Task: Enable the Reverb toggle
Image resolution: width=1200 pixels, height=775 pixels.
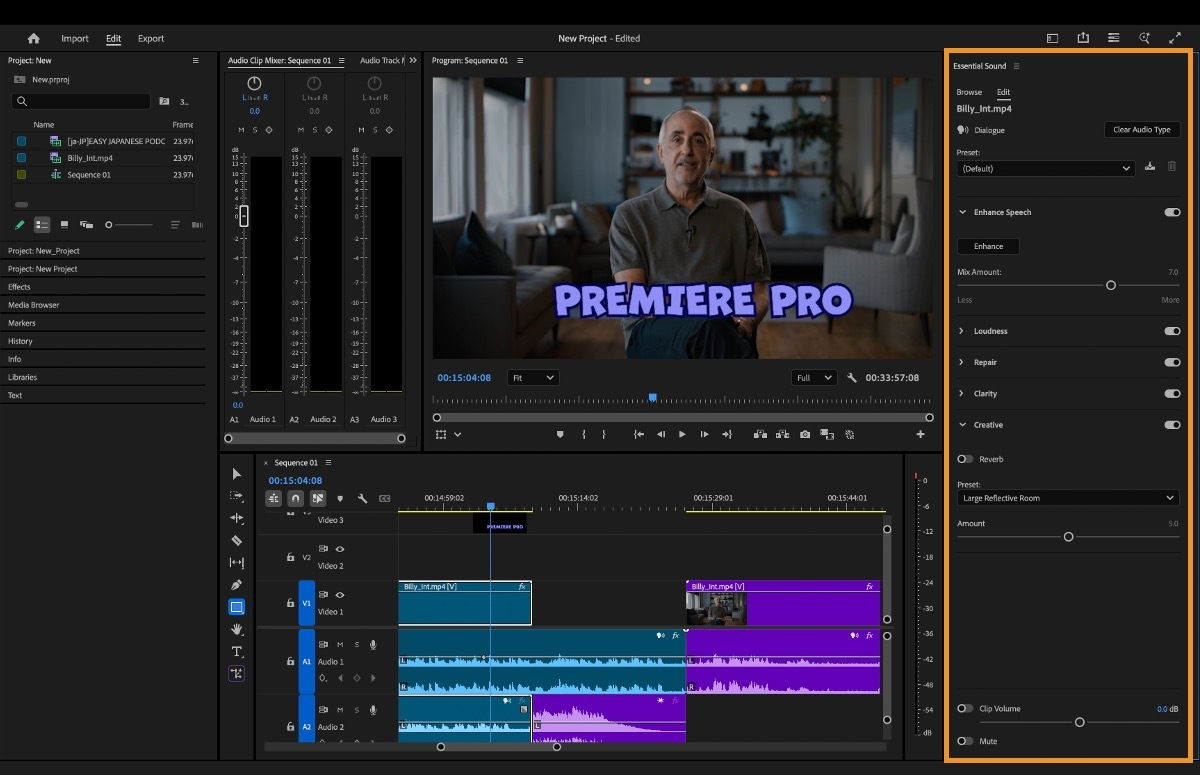Action: (965, 459)
